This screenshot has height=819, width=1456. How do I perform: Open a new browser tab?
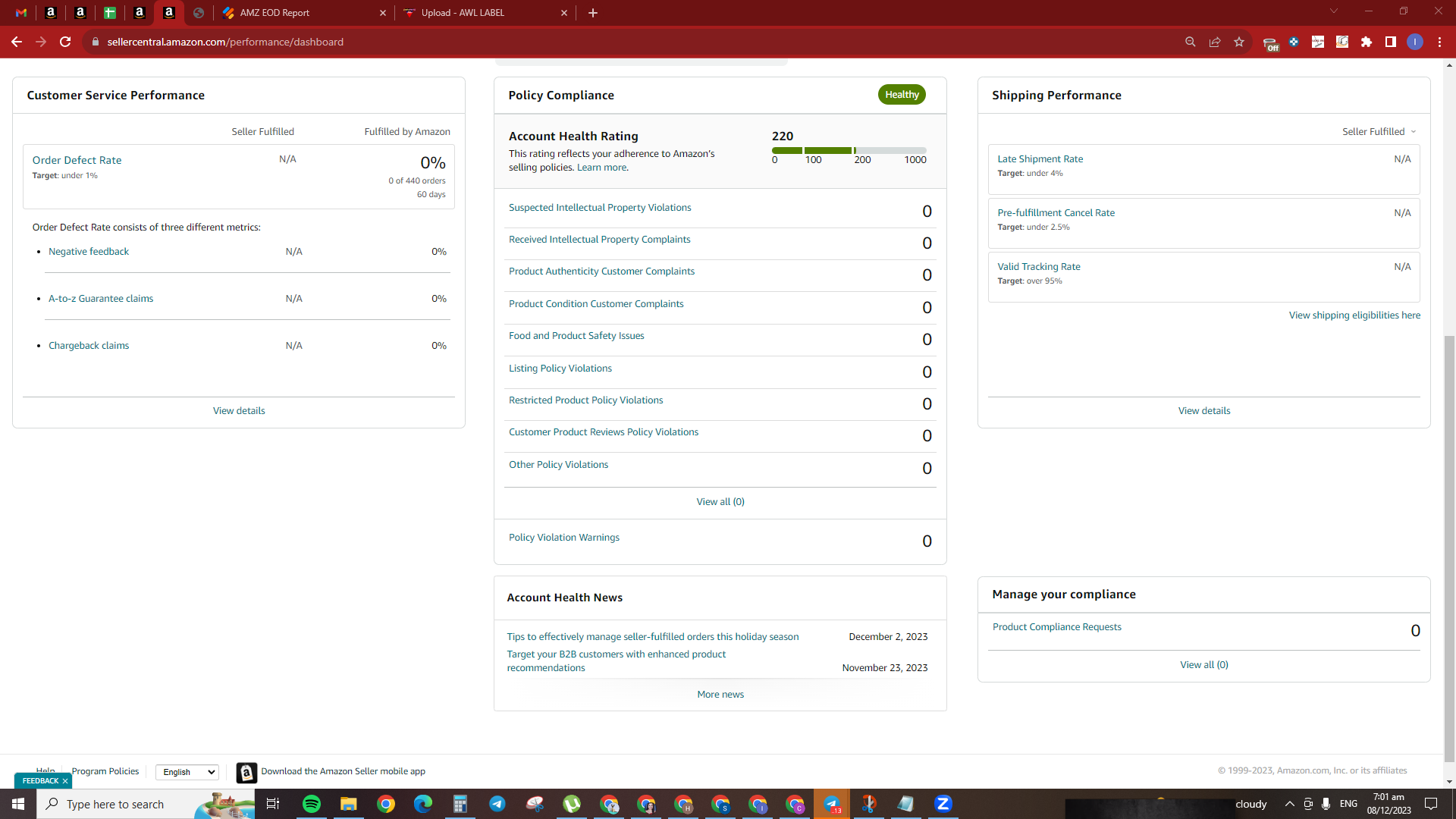pyautogui.click(x=593, y=13)
